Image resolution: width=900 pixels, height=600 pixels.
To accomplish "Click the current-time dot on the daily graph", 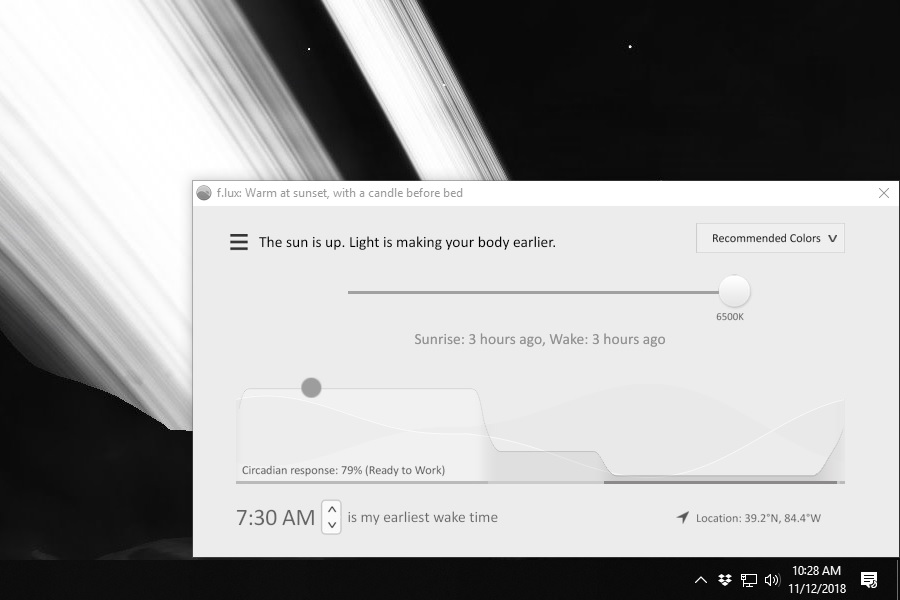I will click(311, 388).
